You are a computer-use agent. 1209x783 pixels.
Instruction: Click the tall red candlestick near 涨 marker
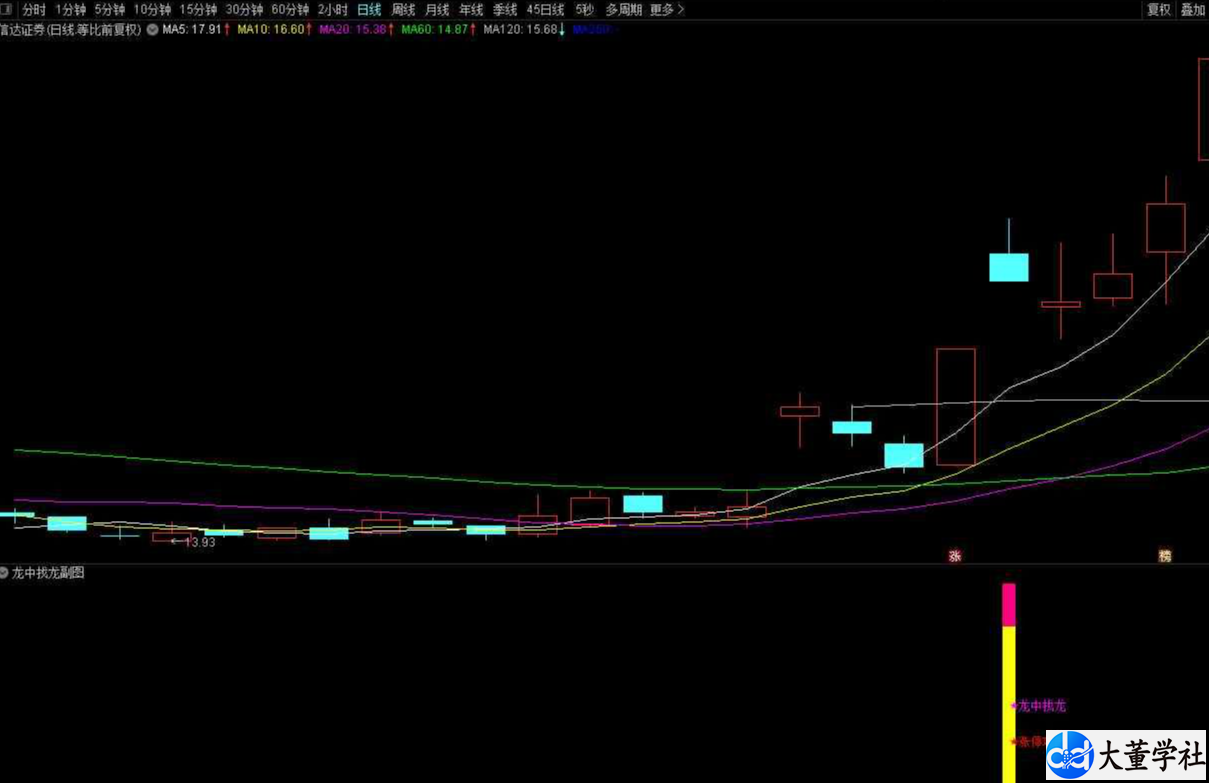955,406
